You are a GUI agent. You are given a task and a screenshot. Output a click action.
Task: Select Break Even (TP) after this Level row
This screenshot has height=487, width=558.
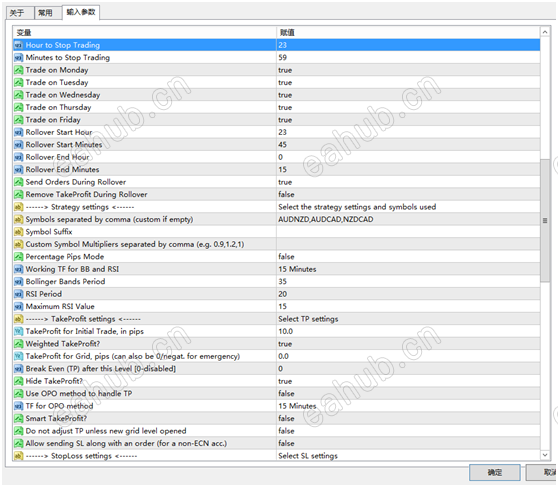click(x=277, y=369)
